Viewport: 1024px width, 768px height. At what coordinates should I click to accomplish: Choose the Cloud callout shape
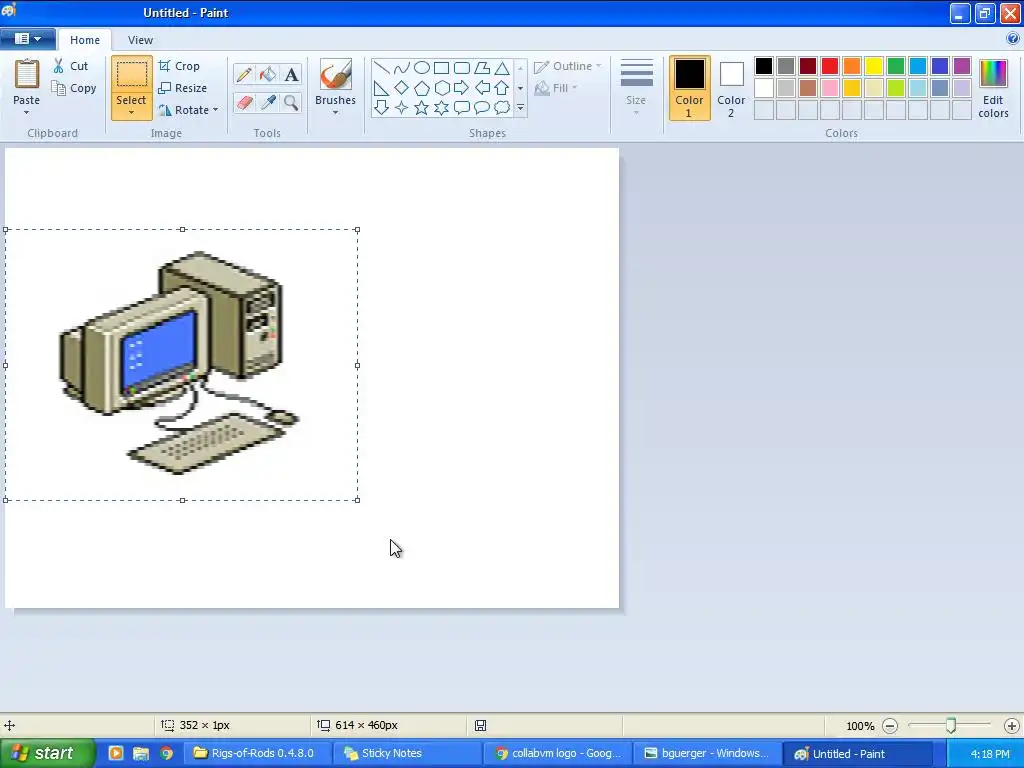pos(502,108)
